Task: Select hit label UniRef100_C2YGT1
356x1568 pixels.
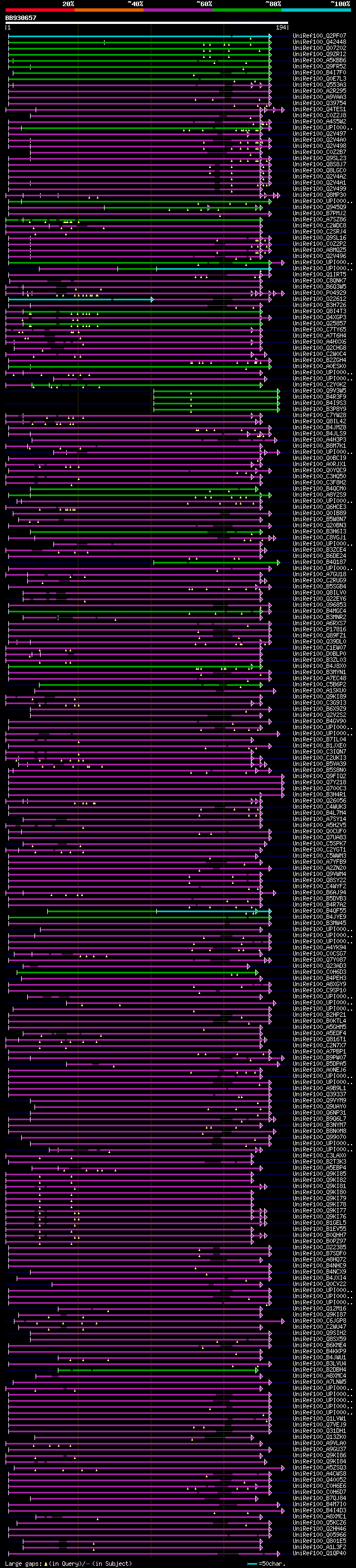Action: (x=319, y=850)
